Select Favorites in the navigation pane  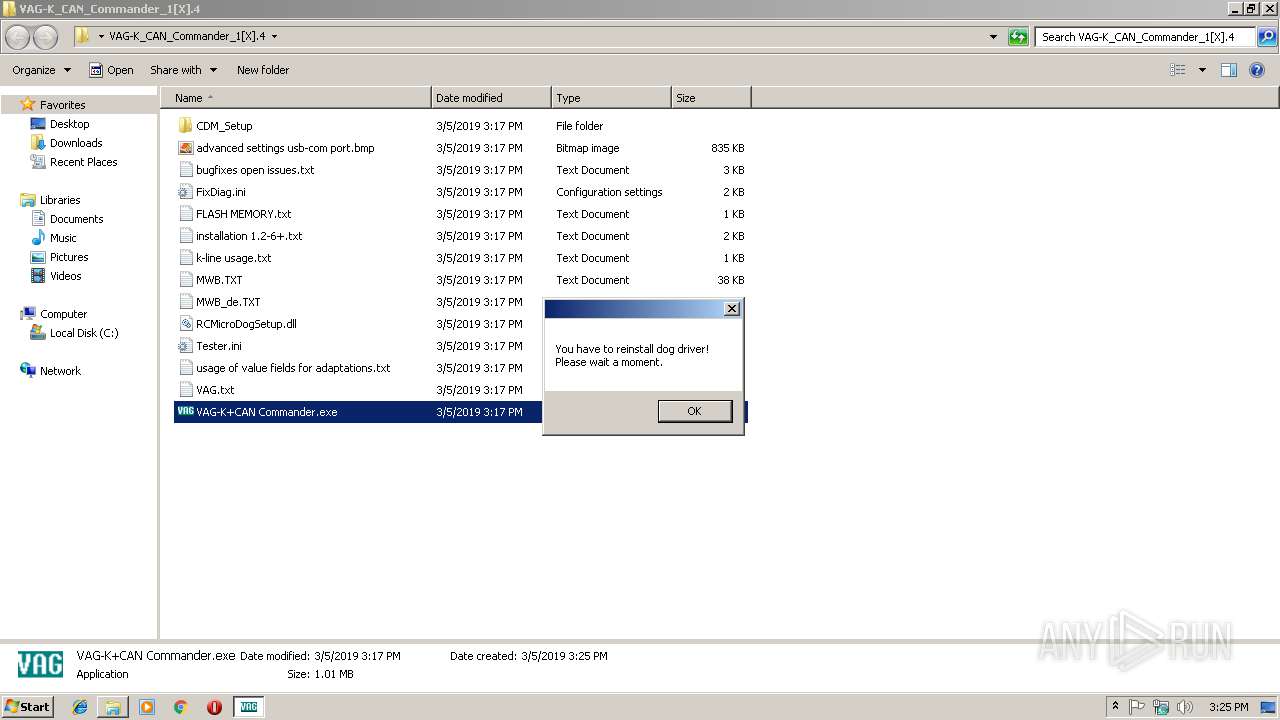tap(62, 105)
